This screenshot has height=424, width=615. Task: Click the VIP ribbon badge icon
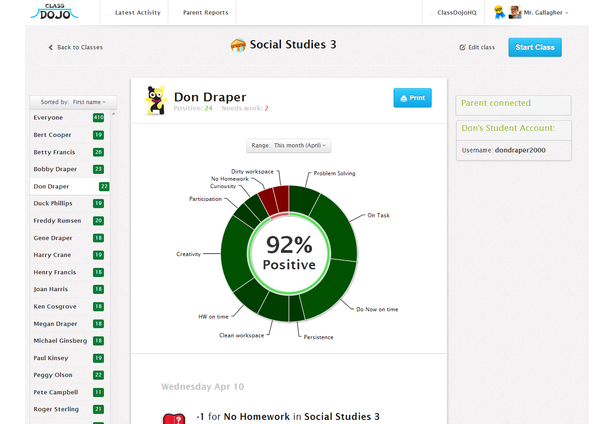(x=499, y=12)
